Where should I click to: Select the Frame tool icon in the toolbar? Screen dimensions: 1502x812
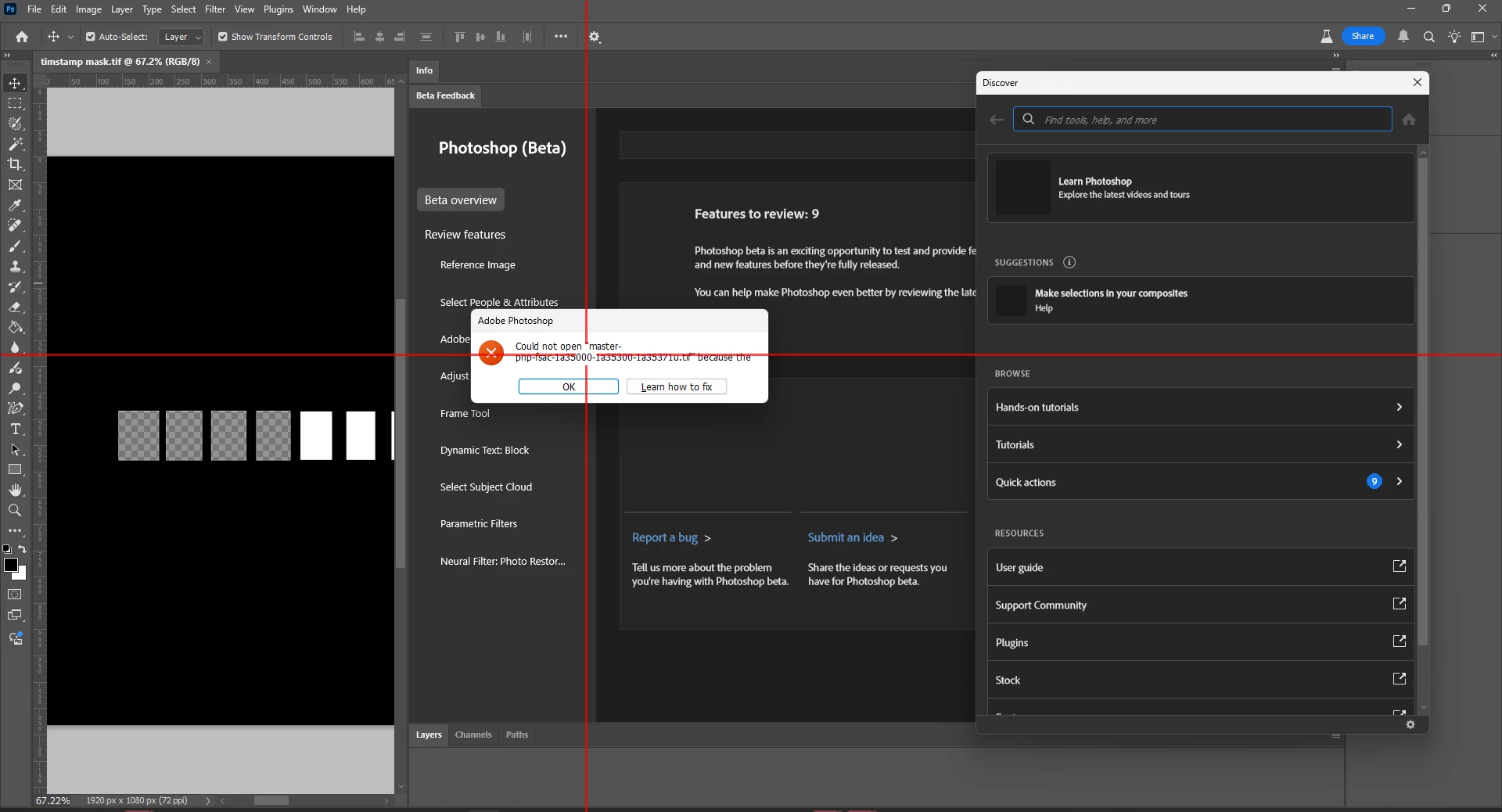[x=15, y=185]
